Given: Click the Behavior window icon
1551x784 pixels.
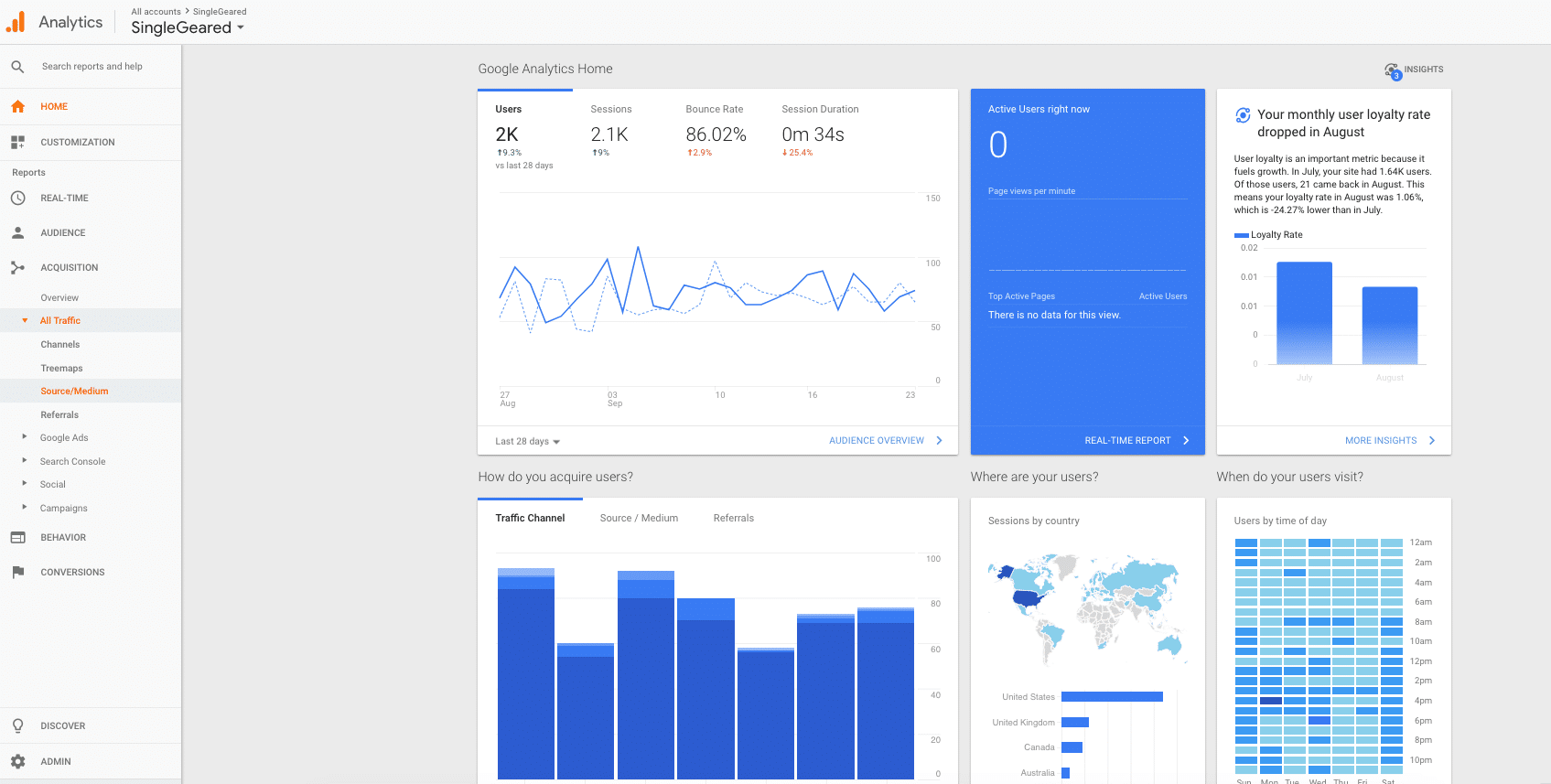Looking at the screenshot, I should 17,538.
